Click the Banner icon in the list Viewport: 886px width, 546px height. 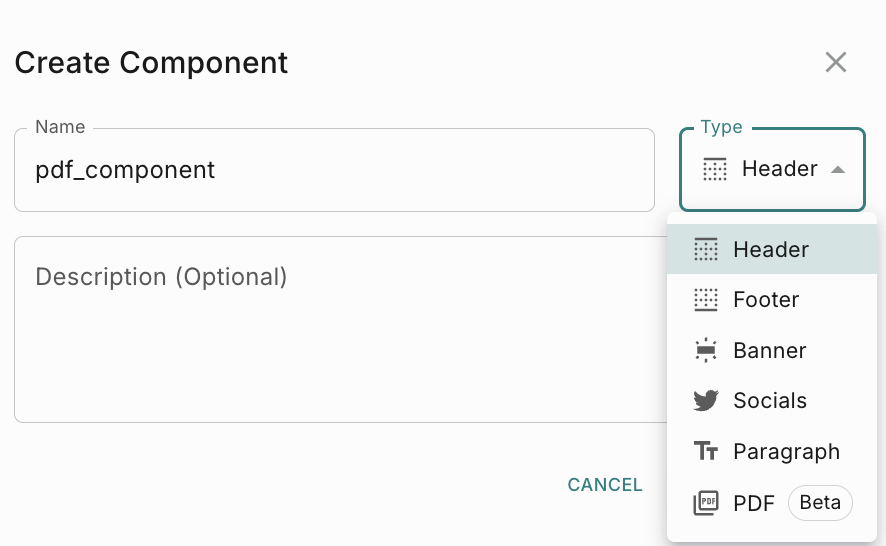(706, 351)
